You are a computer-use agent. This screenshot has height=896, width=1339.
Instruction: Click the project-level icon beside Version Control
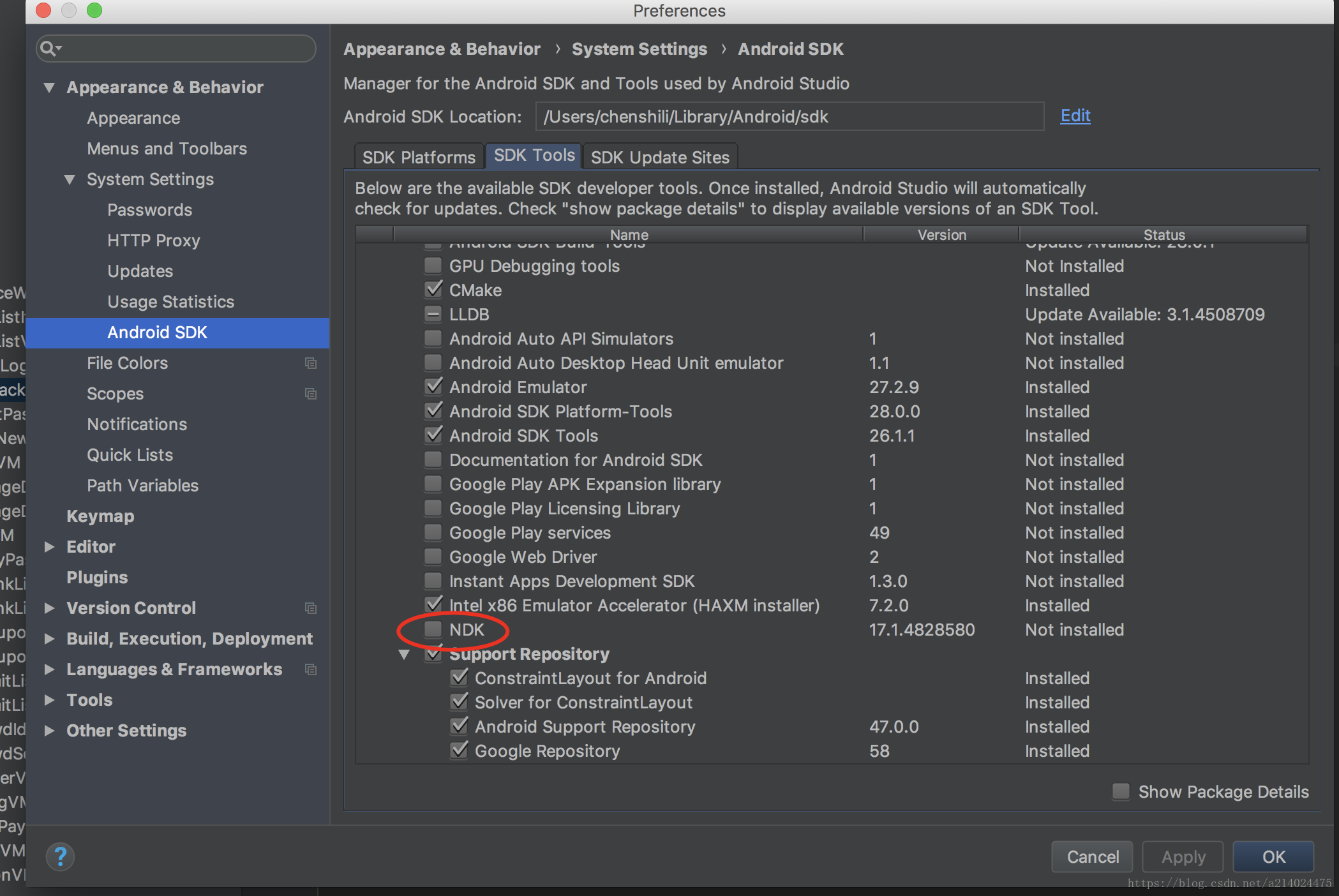tap(311, 608)
